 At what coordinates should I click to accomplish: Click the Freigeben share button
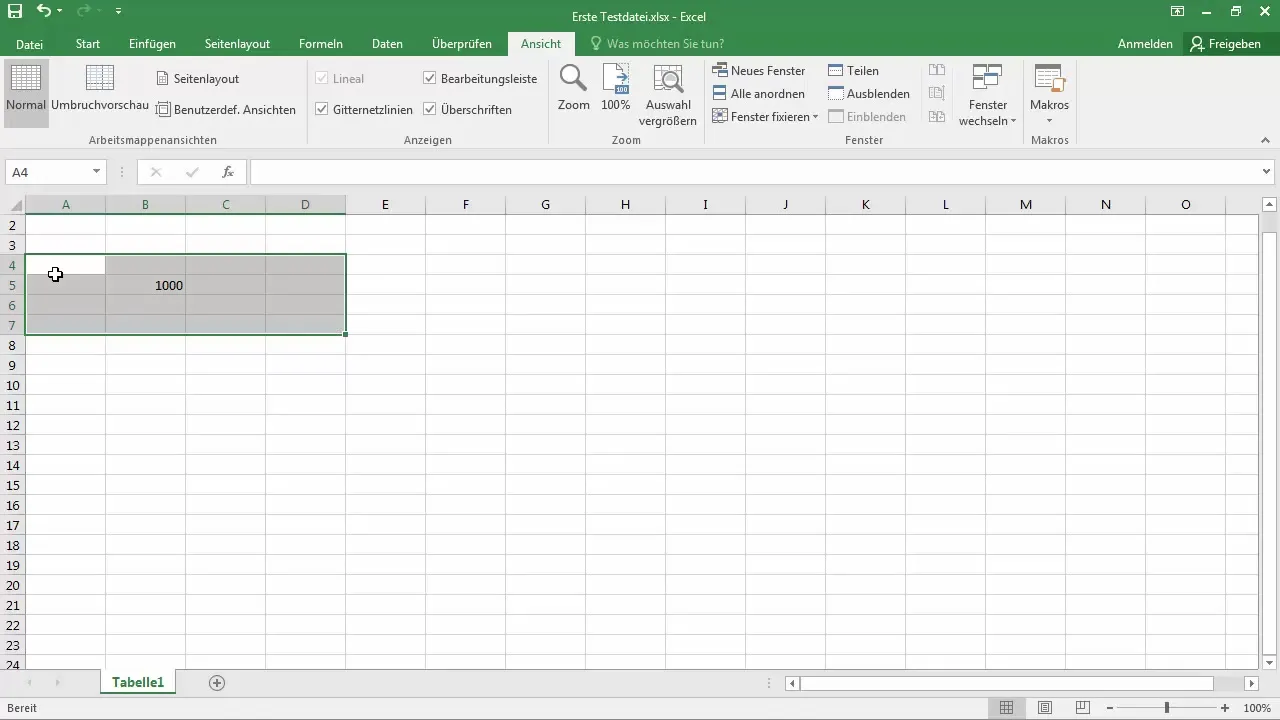(x=1225, y=44)
